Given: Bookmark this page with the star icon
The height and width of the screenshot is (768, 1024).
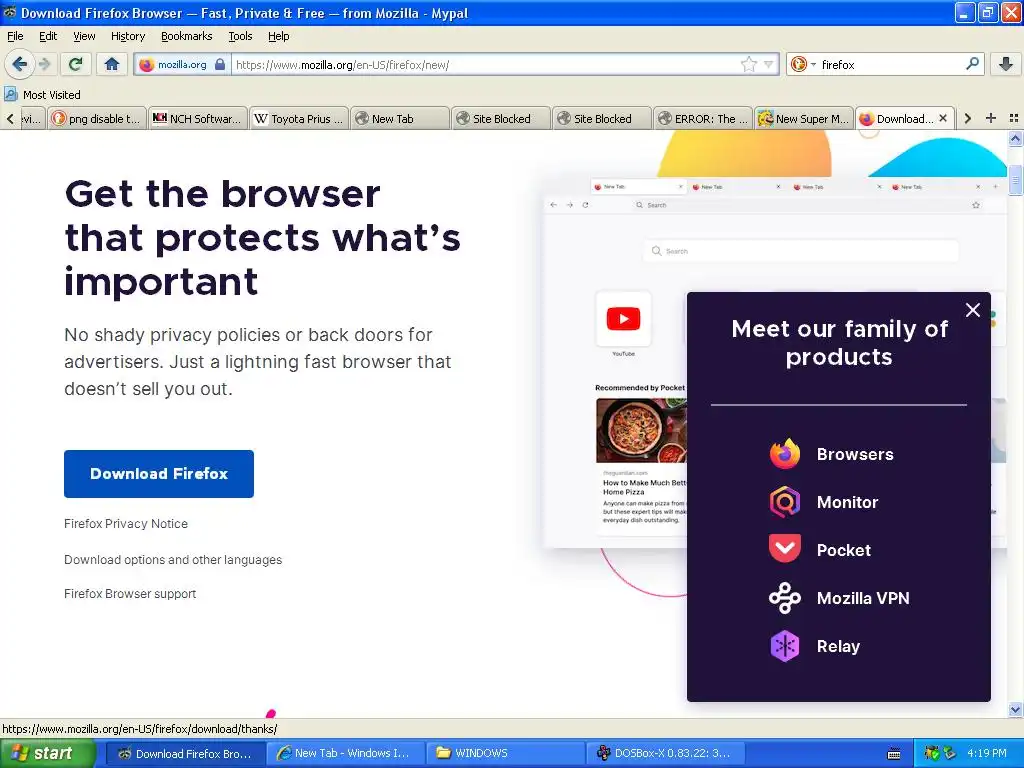Looking at the screenshot, I should click(x=748, y=64).
